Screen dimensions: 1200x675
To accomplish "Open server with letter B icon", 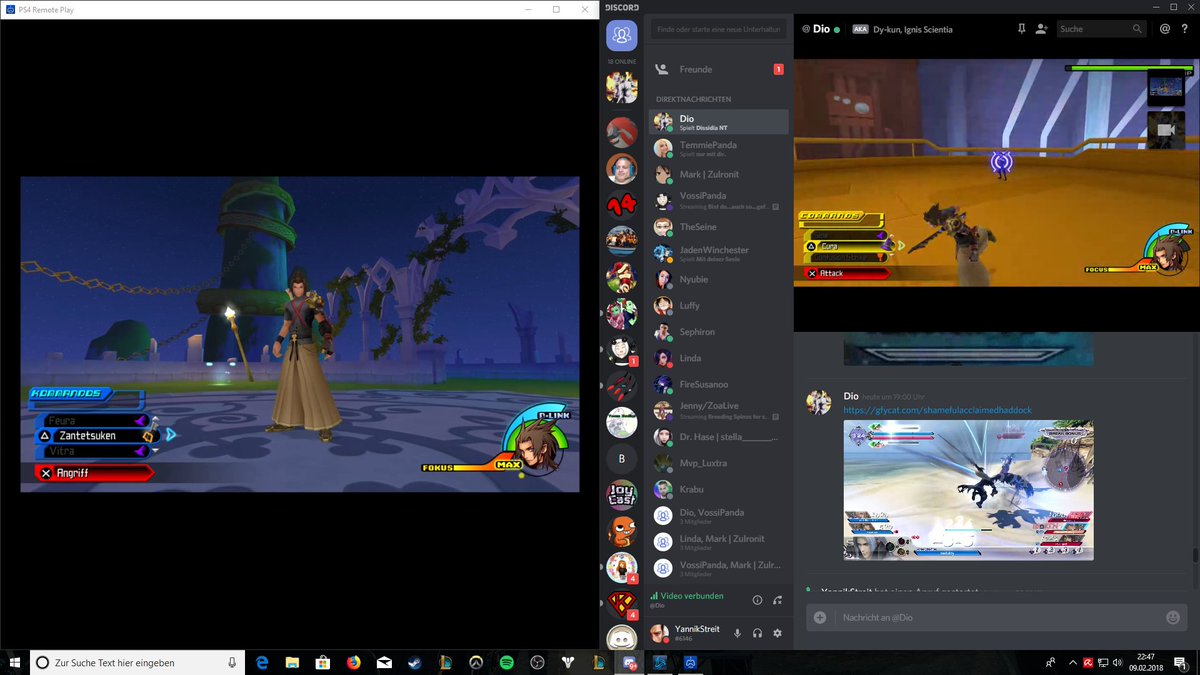I will [x=621, y=460].
